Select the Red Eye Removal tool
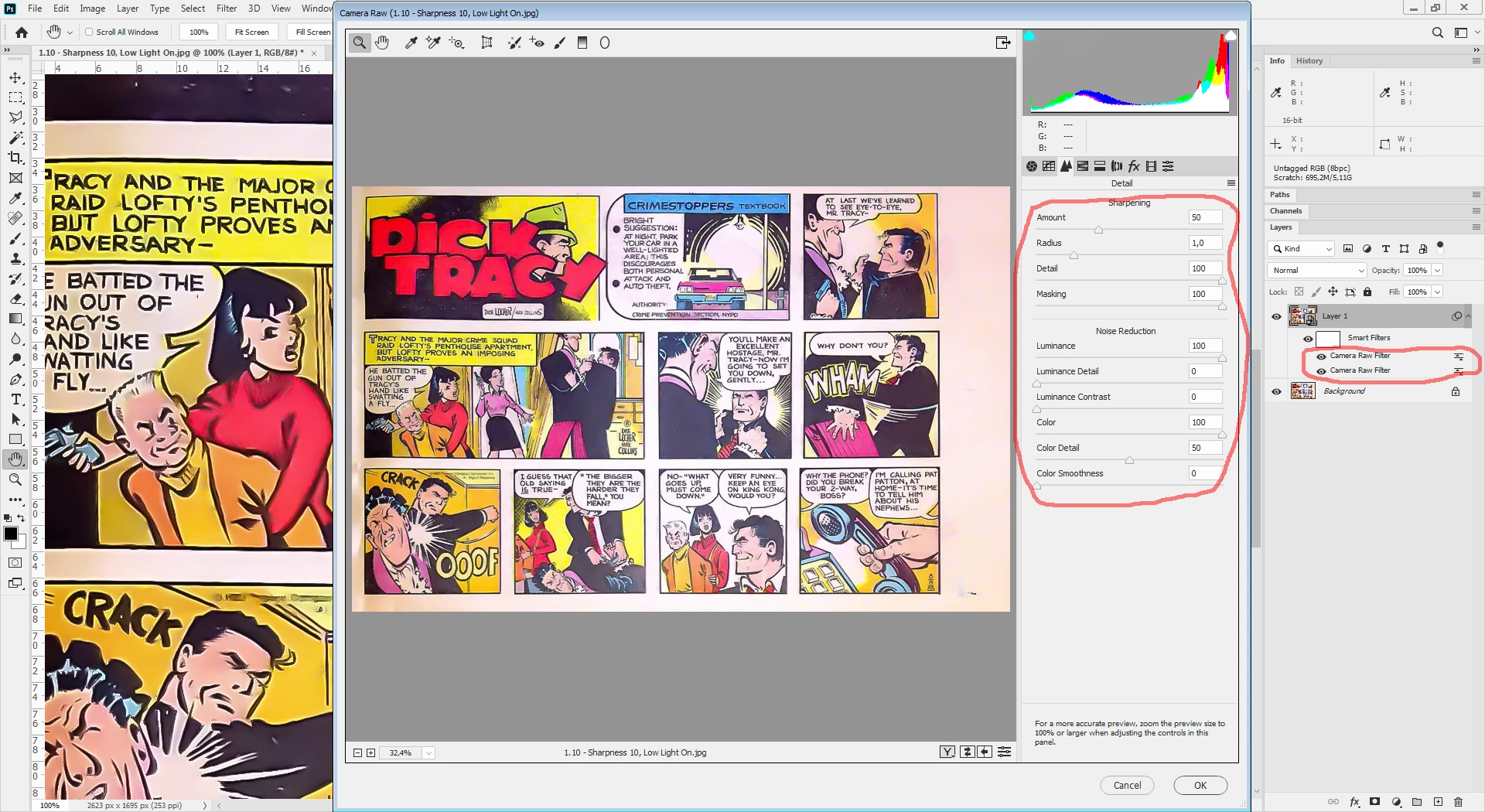This screenshot has width=1485, height=812. point(537,43)
